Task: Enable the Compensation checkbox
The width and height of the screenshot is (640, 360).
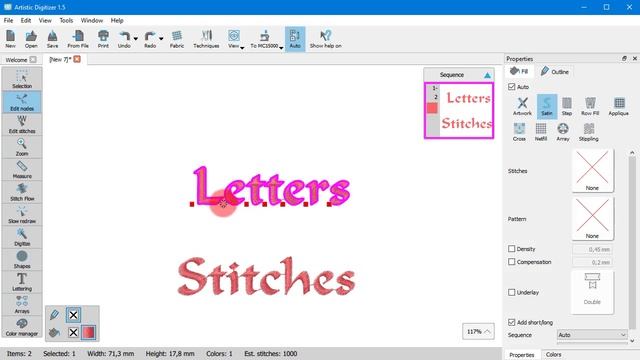Action: [x=511, y=262]
